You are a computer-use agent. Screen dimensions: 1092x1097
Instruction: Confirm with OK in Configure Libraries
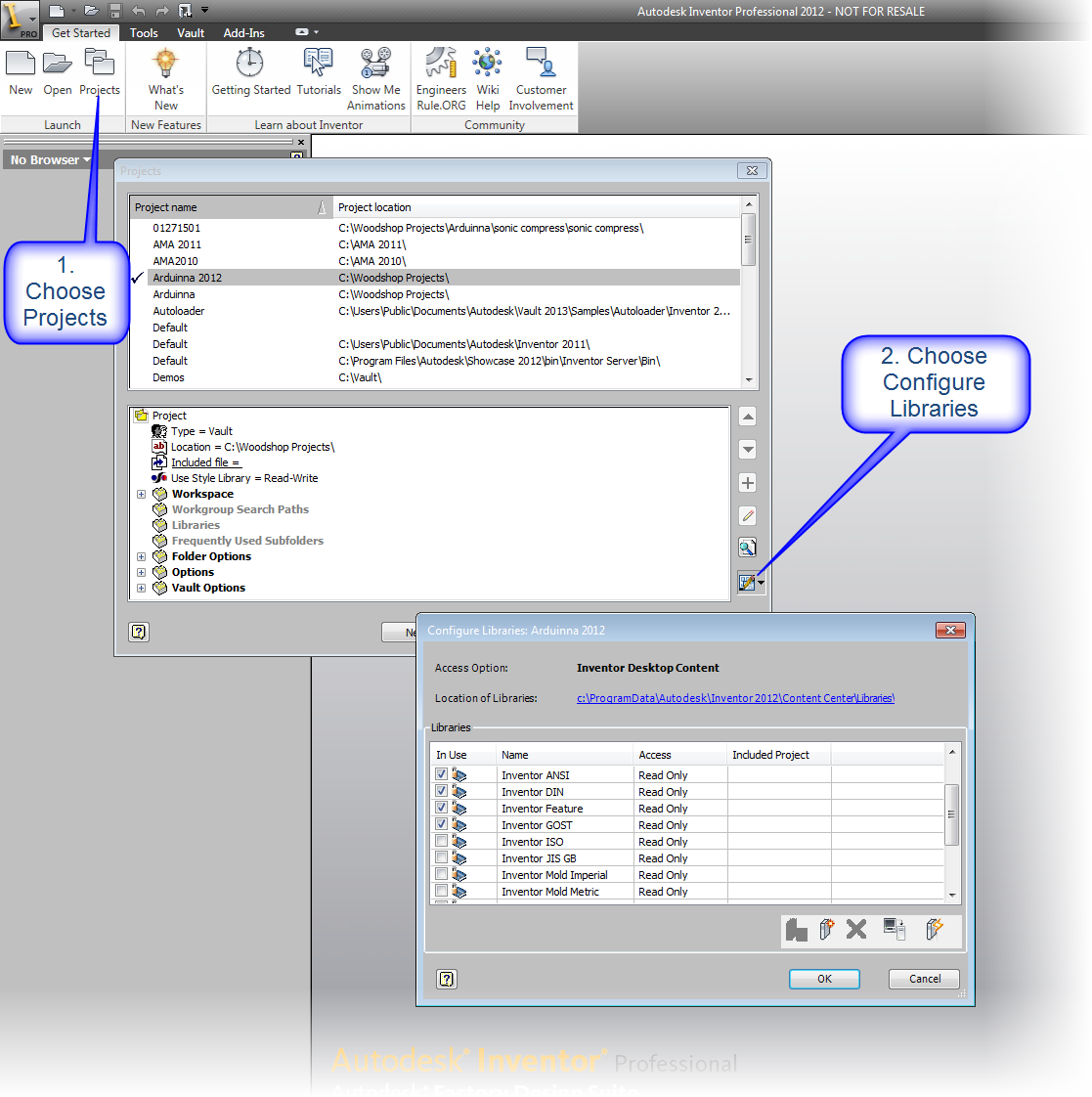tap(824, 979)
